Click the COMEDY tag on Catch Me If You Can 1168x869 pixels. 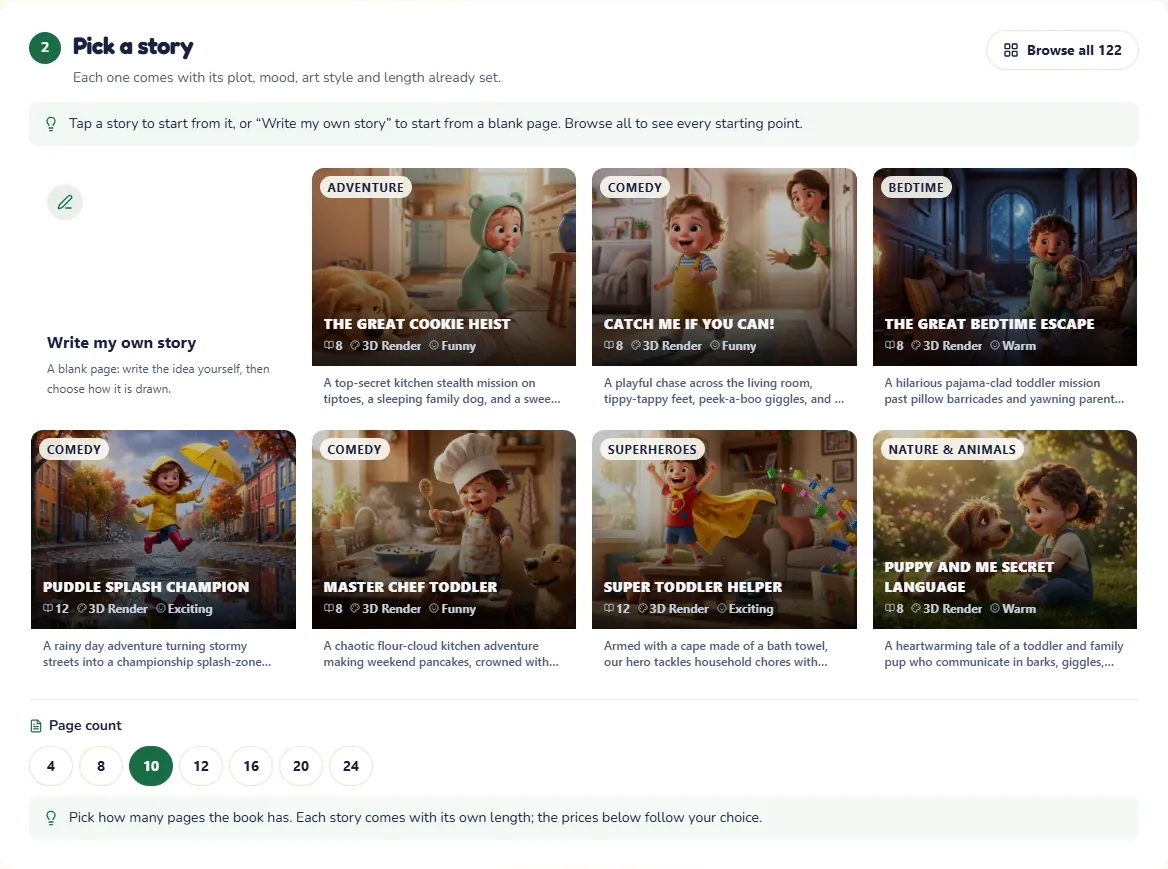click(635, 188)
